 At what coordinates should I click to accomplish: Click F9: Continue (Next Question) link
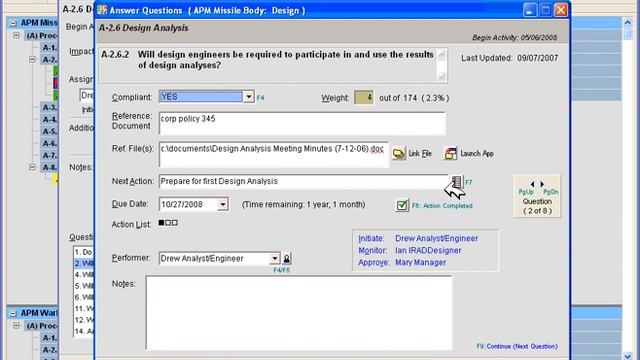[517, 346]
